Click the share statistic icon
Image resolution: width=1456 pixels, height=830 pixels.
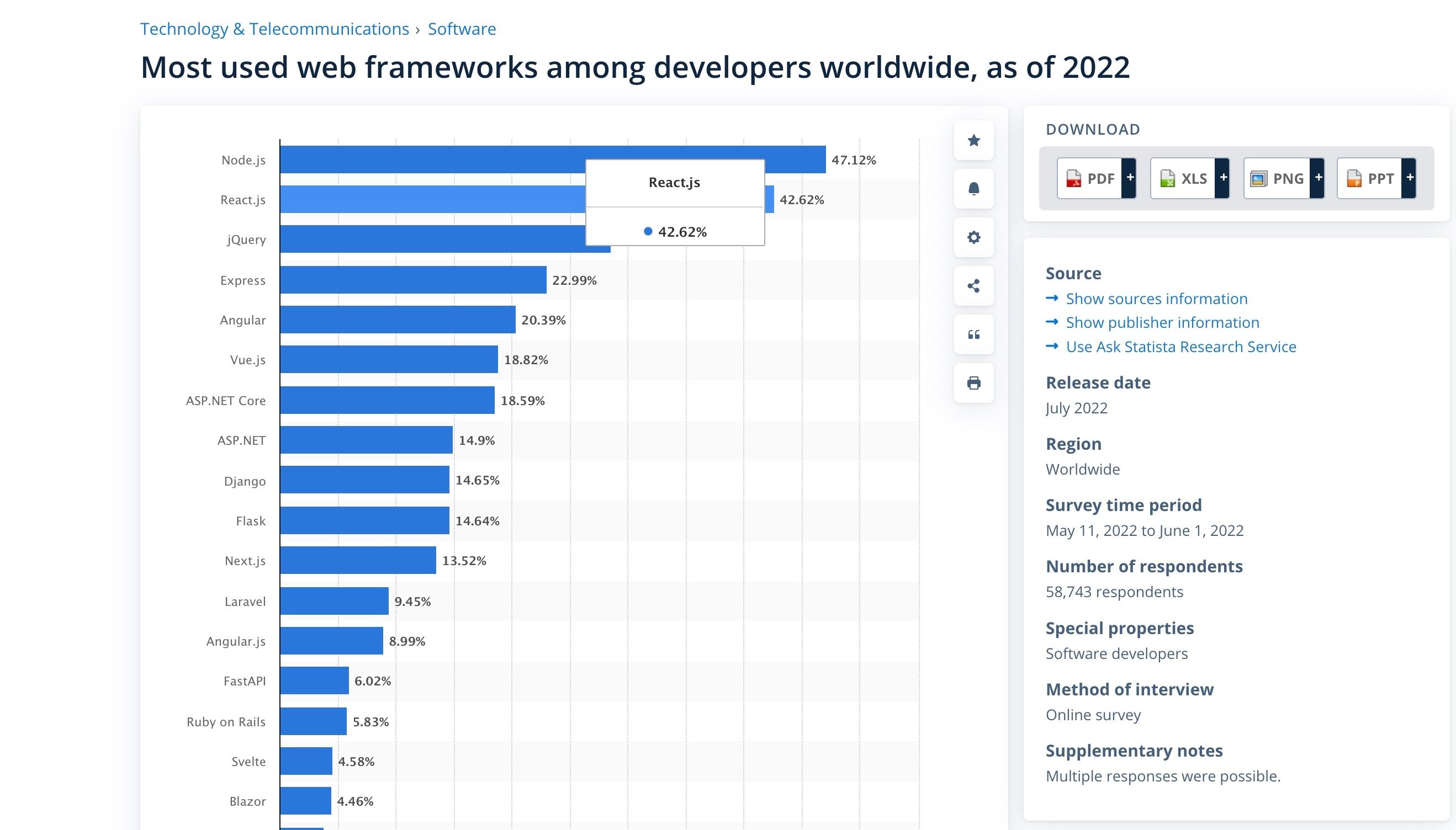973,286
